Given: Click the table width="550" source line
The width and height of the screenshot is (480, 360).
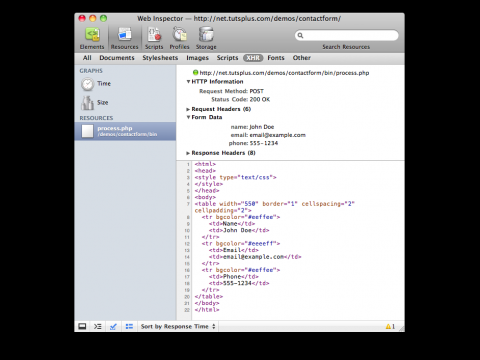Looking at the screenshot, I should [275, 207].
